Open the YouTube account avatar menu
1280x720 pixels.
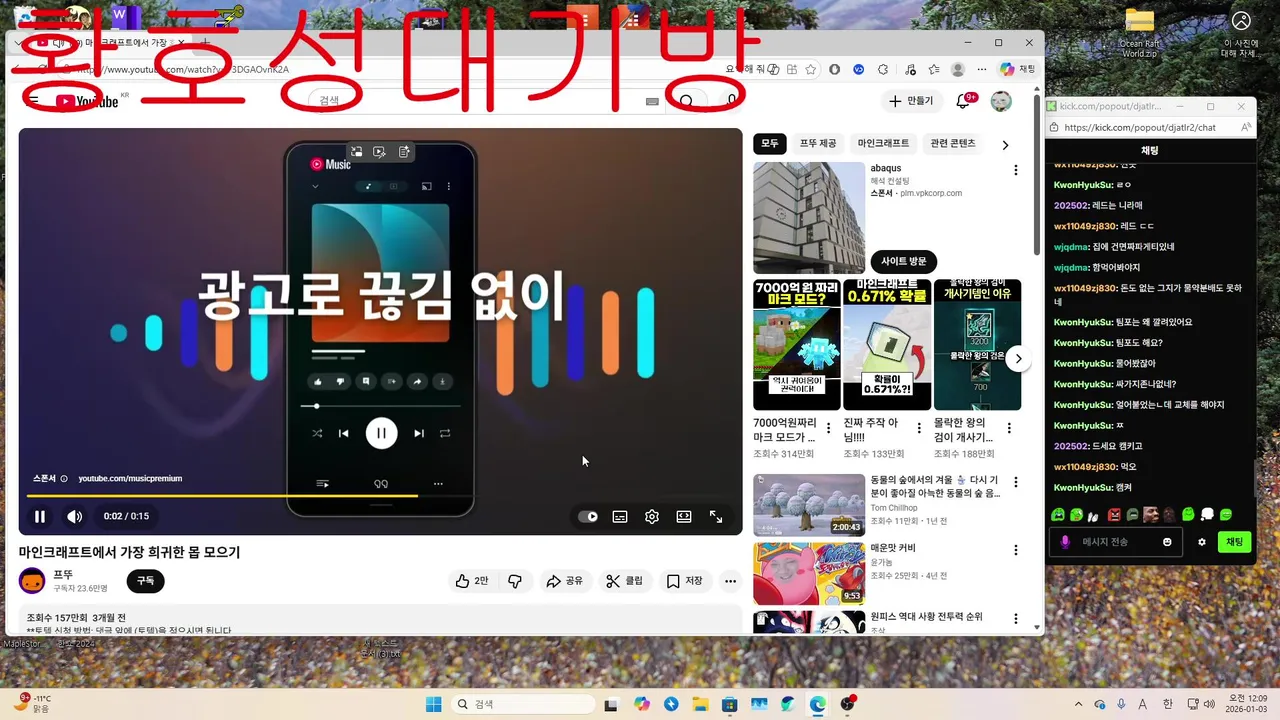pos(1001,101)
